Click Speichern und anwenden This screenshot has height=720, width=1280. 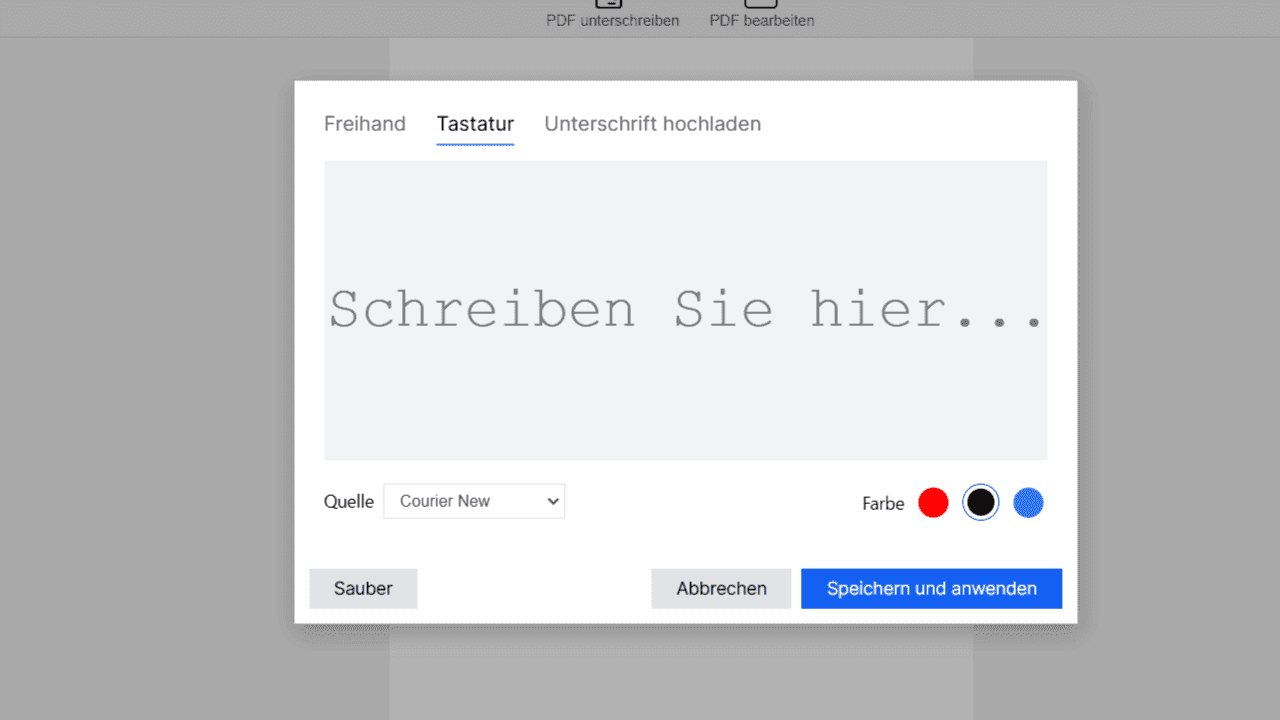tap(931, 588)
